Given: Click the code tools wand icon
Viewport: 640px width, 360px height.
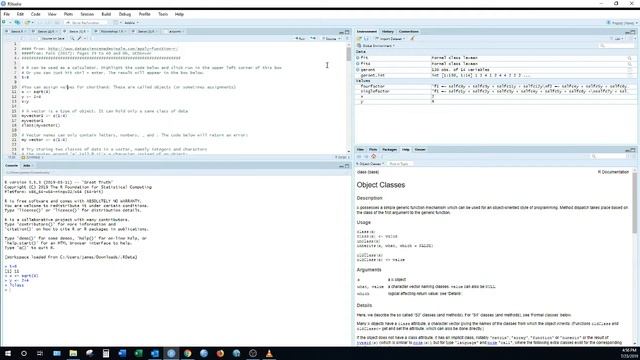Looking at the screenshot, I should click(x=80, y=38).
